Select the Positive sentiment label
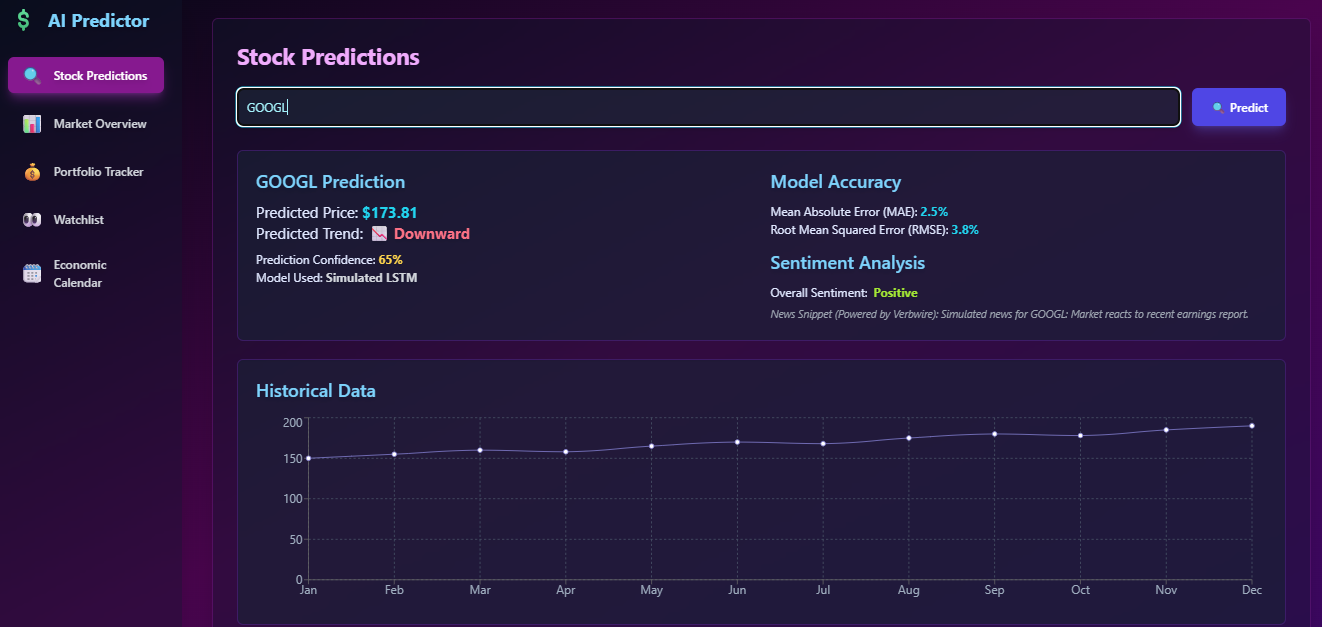This screenshot has height=627, width=1322. [895, 292]
